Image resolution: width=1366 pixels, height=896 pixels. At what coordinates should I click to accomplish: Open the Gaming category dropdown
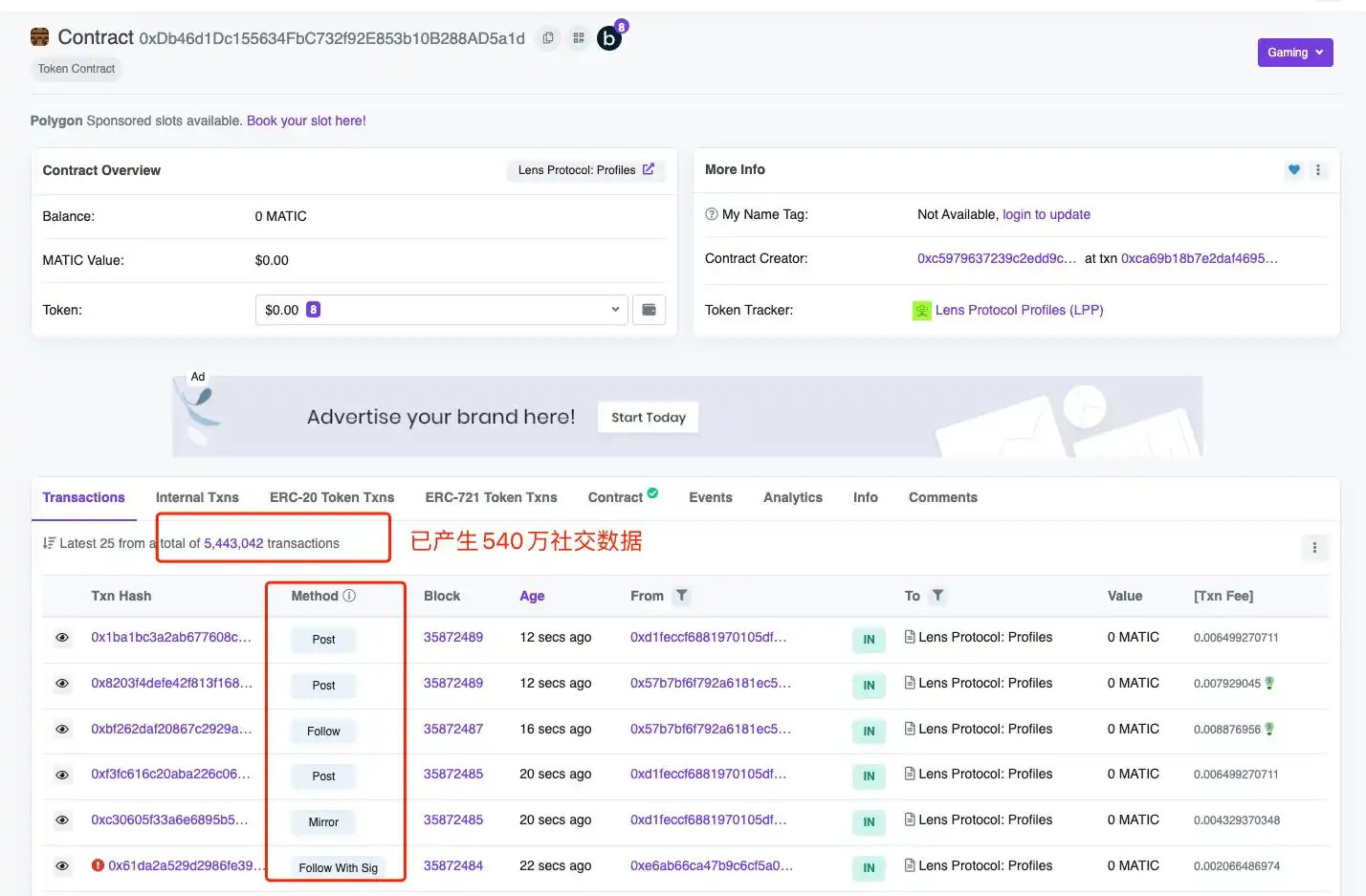tap(1294, 53)
